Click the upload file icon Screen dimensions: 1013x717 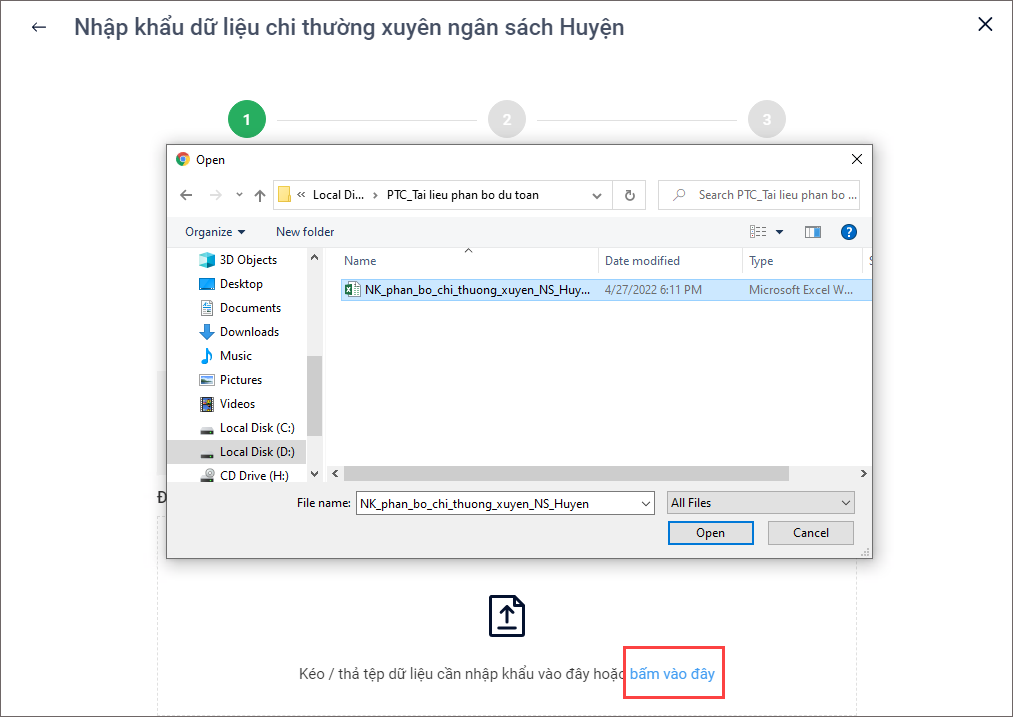coord(507,616)
